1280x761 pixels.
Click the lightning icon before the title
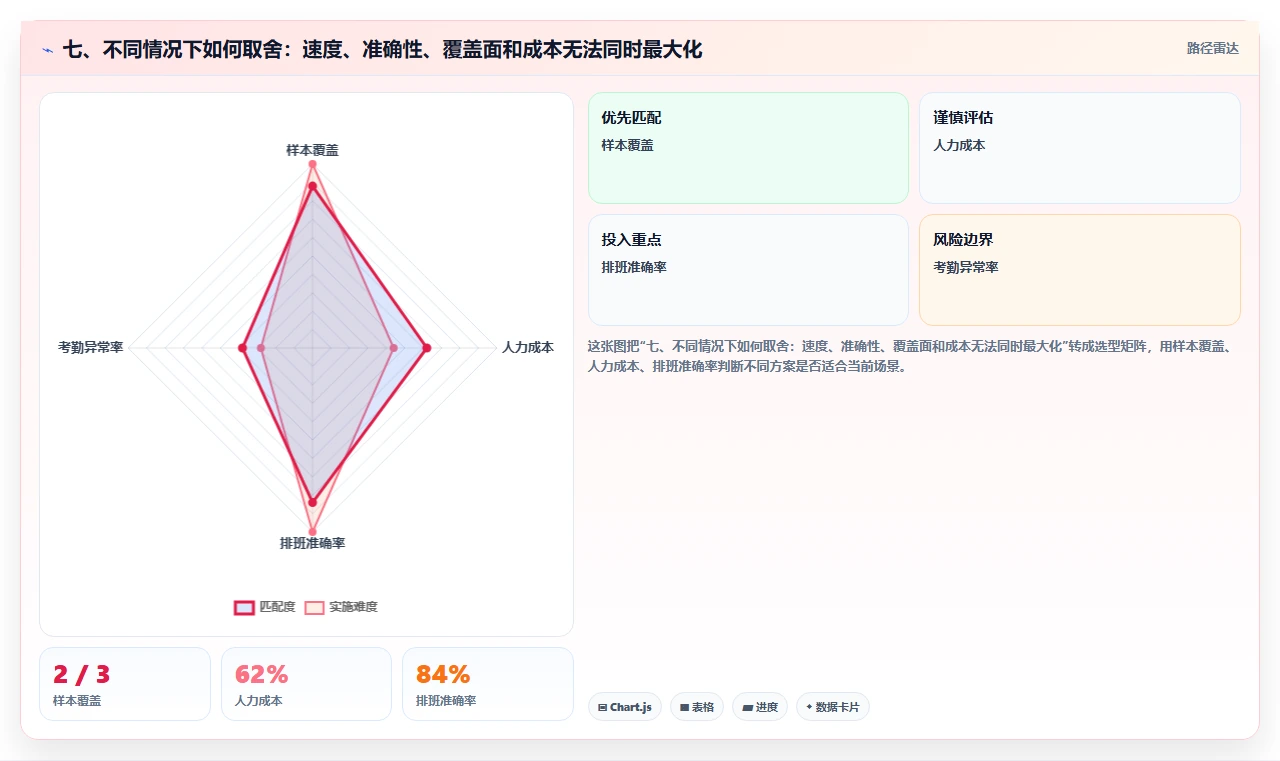coord(47,49)
